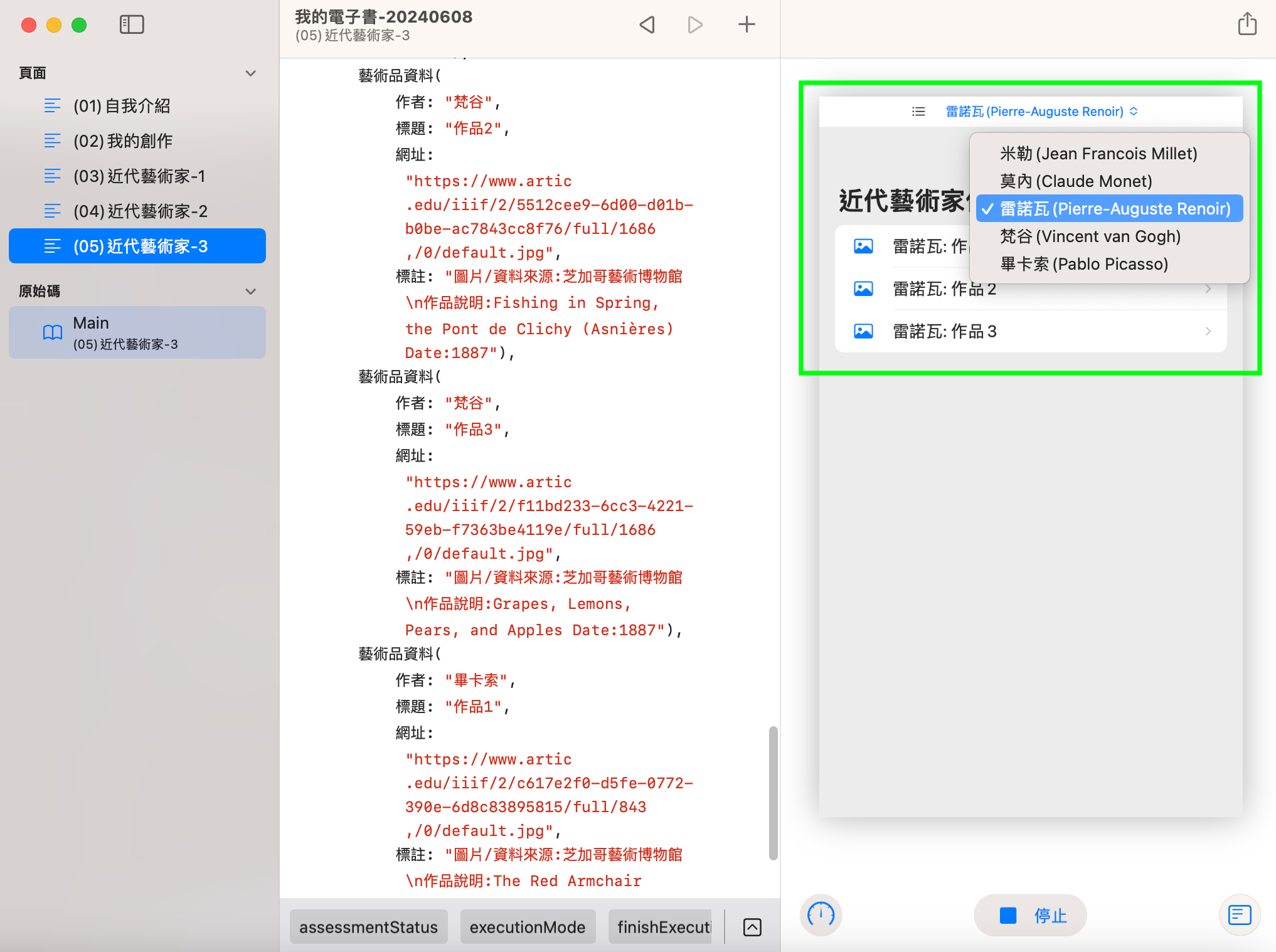Click the plus add button
1276x952 pixels.
coord(747,24)
